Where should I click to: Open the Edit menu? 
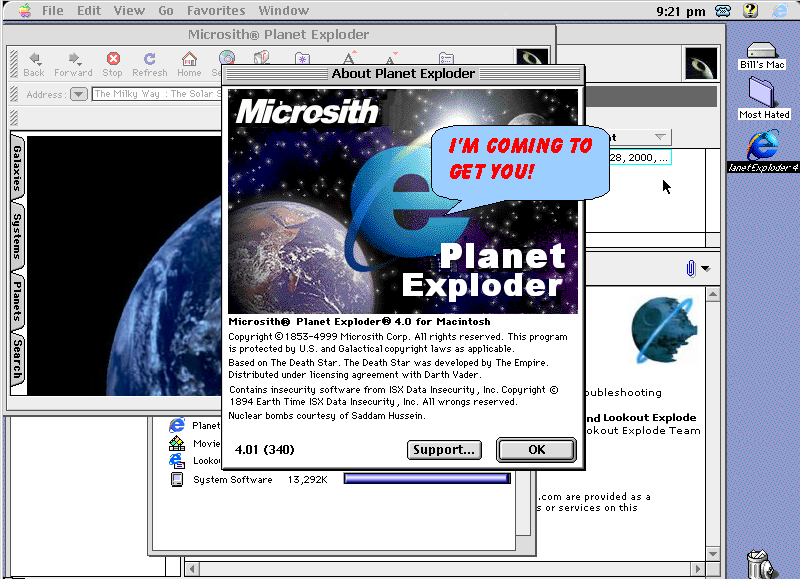point(89,10)
